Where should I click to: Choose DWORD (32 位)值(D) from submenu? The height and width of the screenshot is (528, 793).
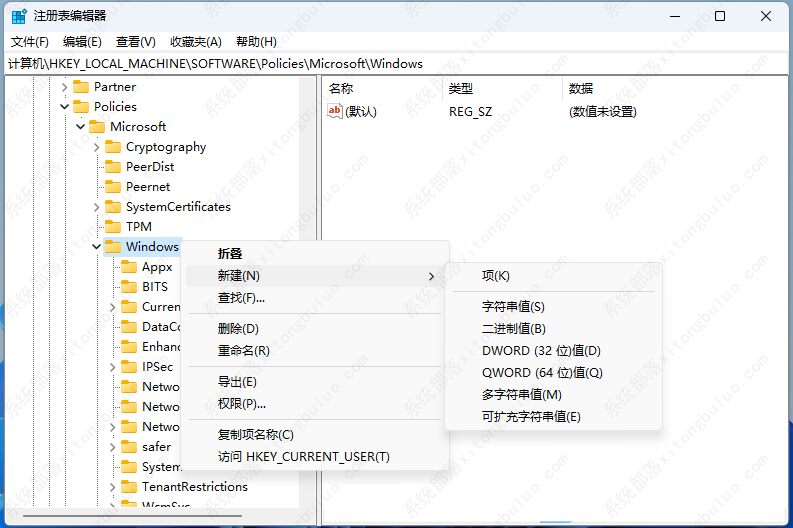pos(541,351)
